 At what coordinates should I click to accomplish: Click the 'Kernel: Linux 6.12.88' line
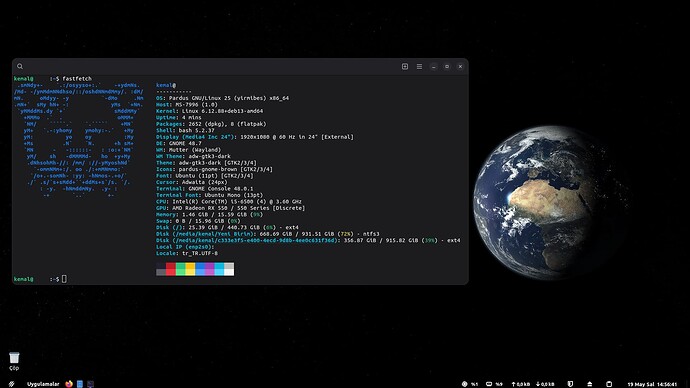pyautogui.click(x=209, y=111)
